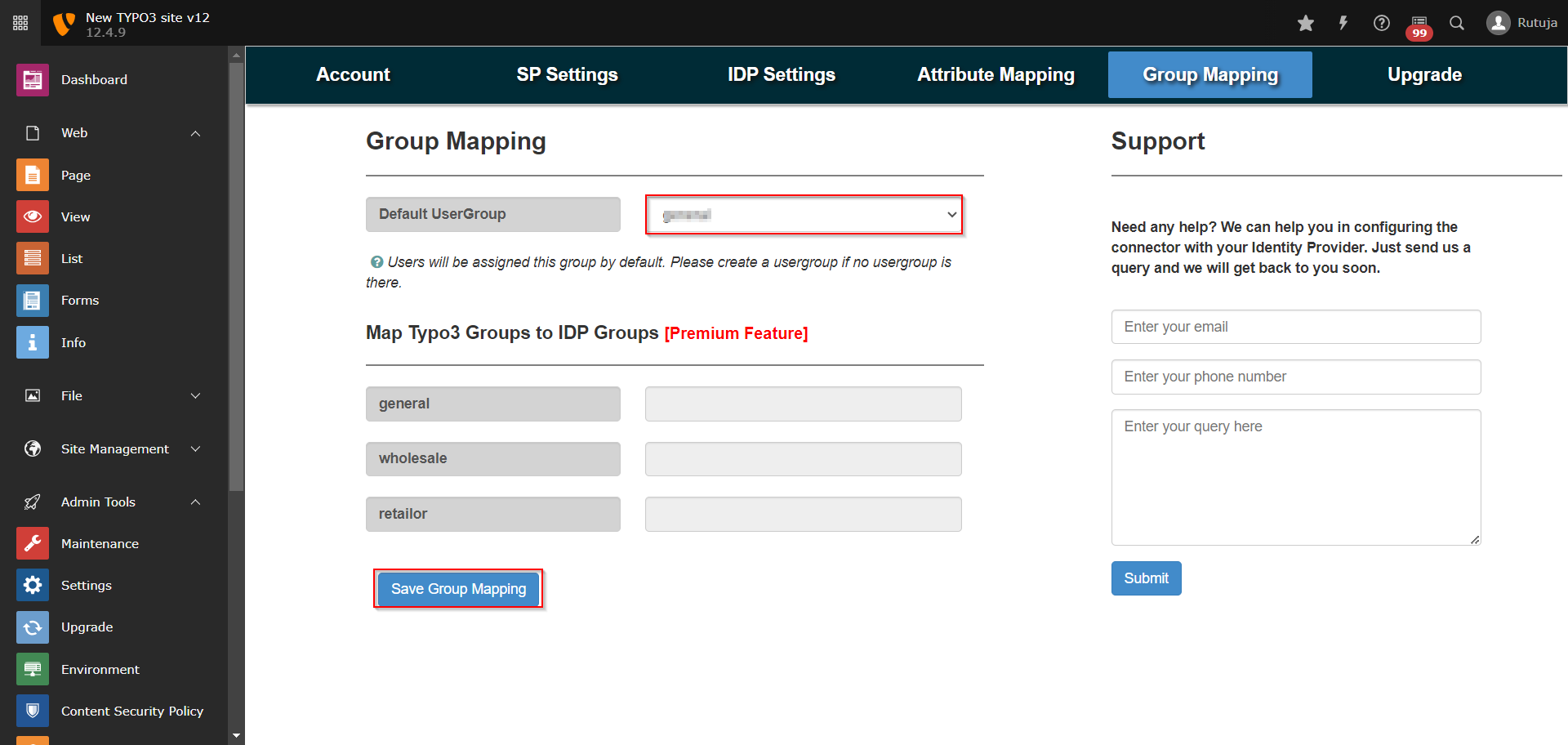The height and width of the screenshot is (745, 1568).
Task: Click the Enter your email field
Action: (1295, 327)
